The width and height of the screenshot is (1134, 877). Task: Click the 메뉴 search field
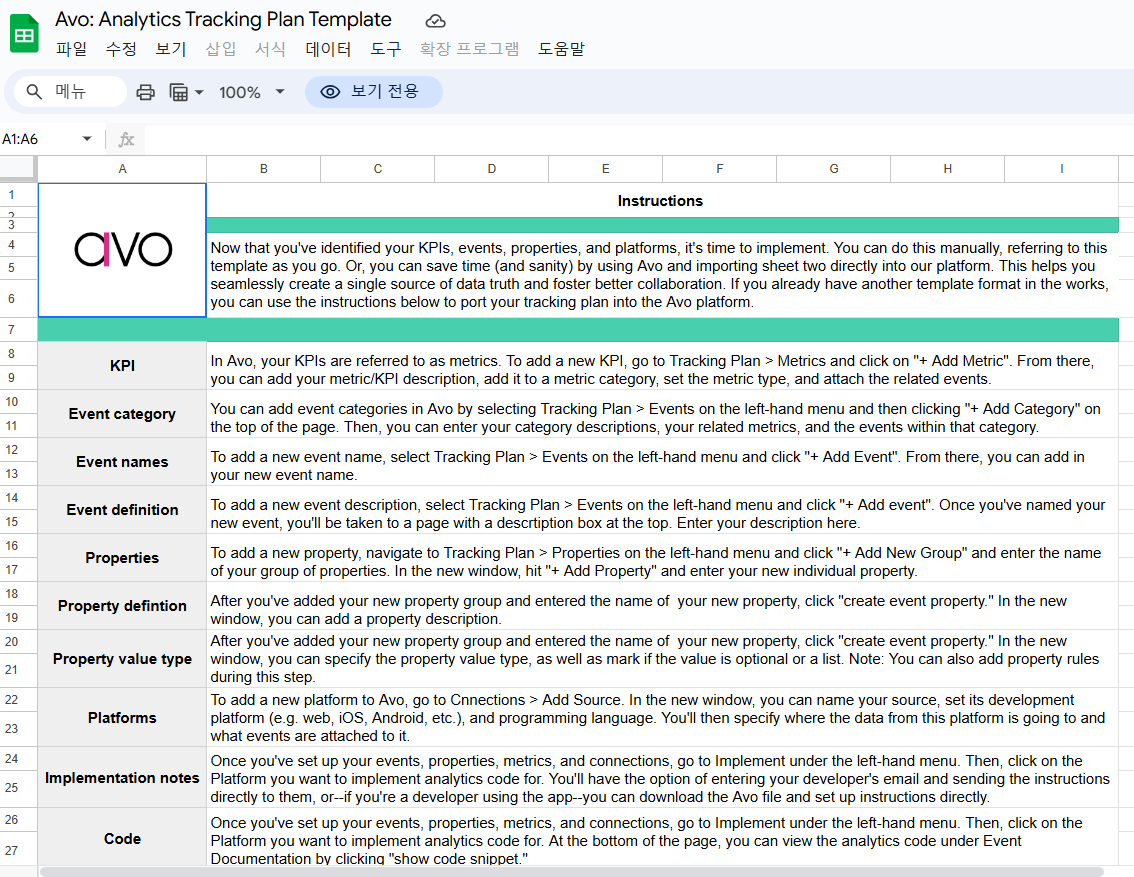(70, 92)
